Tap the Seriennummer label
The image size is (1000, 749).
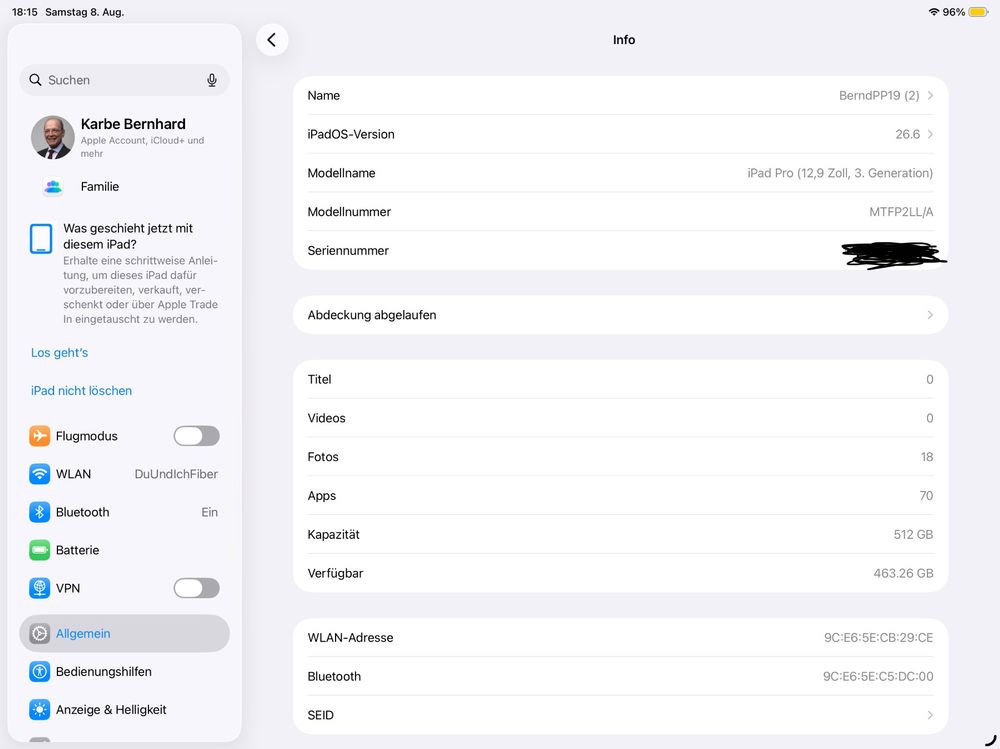point(348,251)
